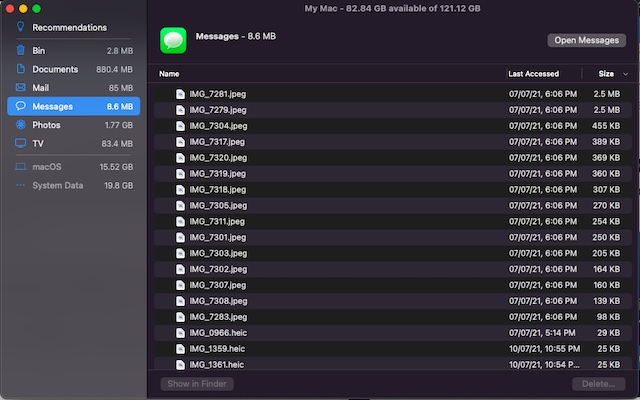Viewport: 640px width, 400px height.
Task: Select the IMG_1359.heic file row
Action: 393,349
